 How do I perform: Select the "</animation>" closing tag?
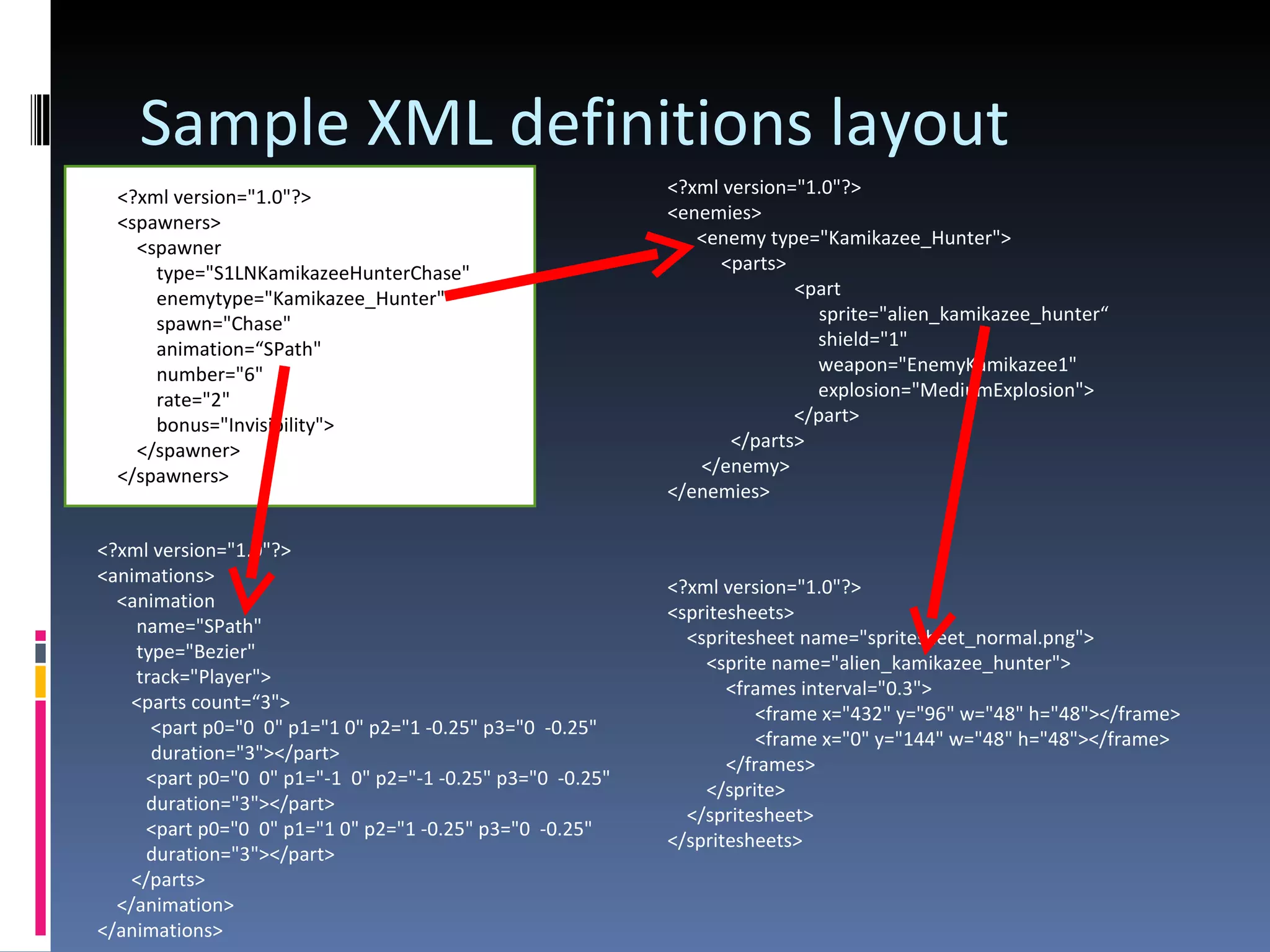[x=175, y=906]
